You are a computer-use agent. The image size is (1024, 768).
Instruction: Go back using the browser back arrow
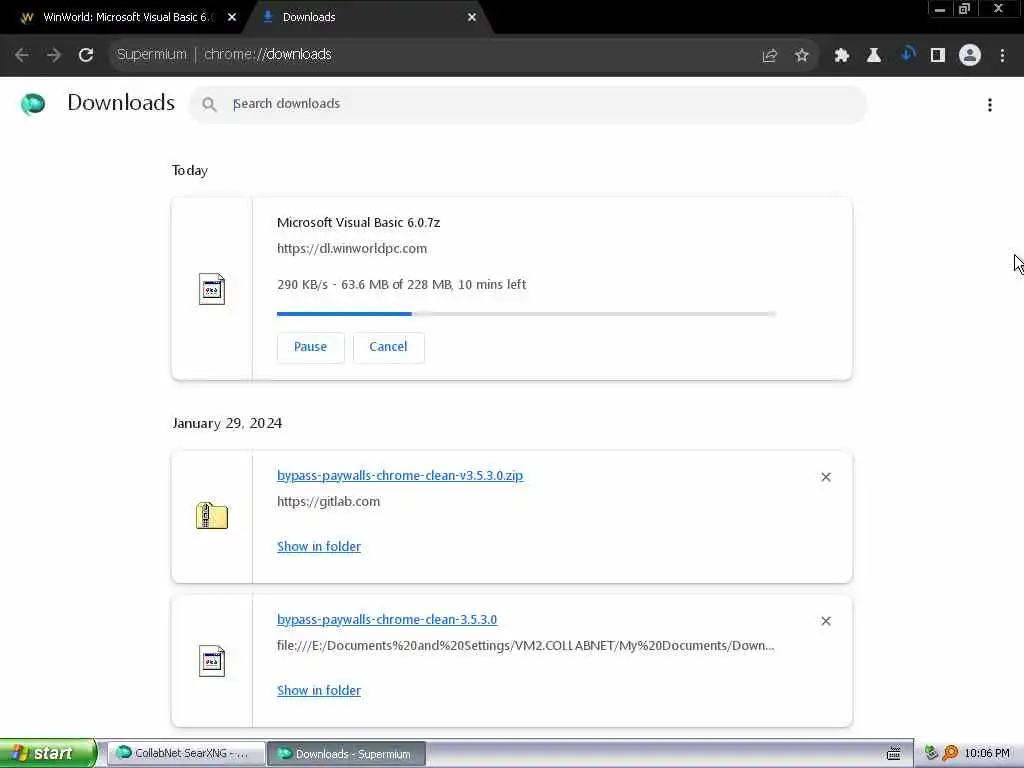click(22, 55)
